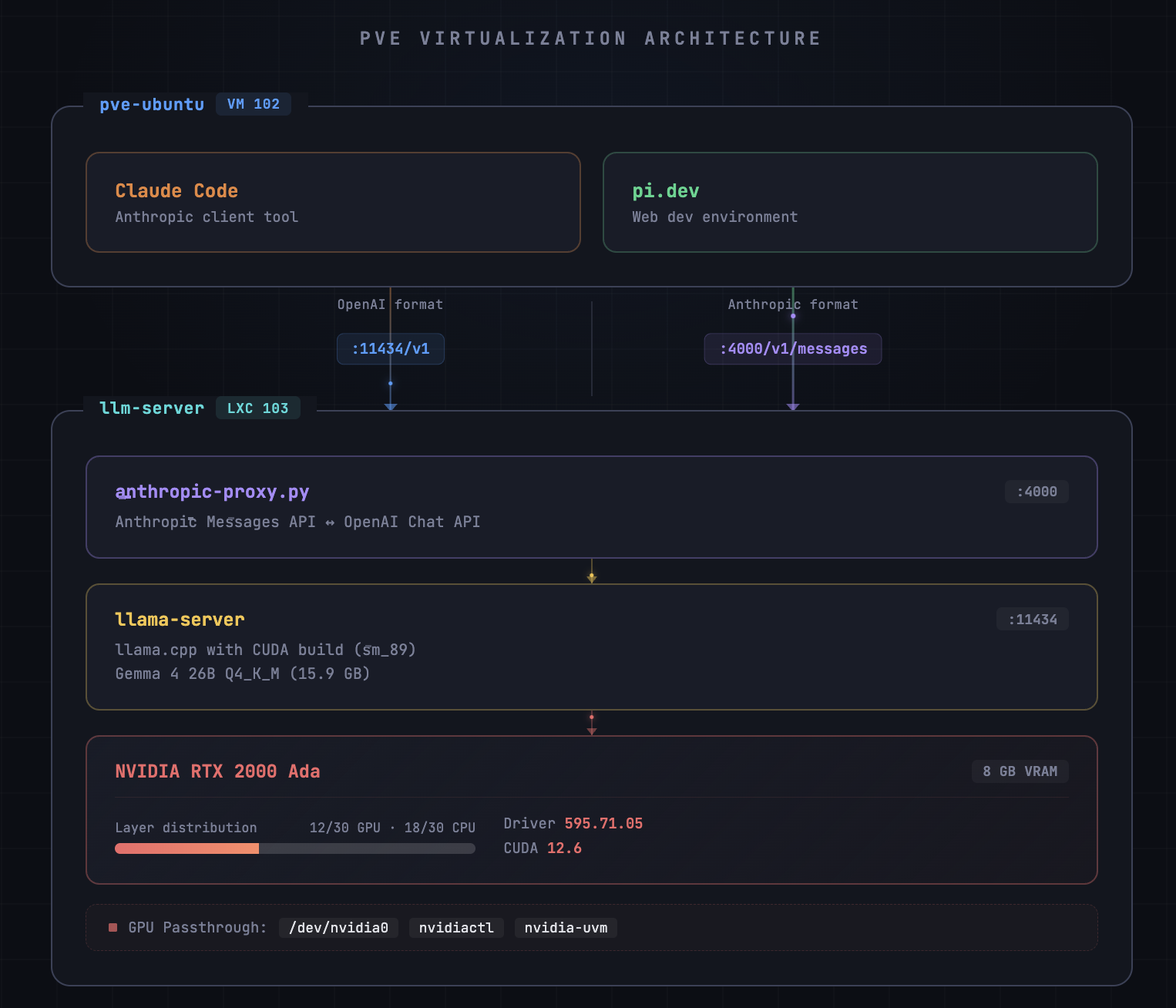Click the 8 GB VRAM badge
The width and height of the screenshot is (1176, 1008).
[x=1020, y=771]
